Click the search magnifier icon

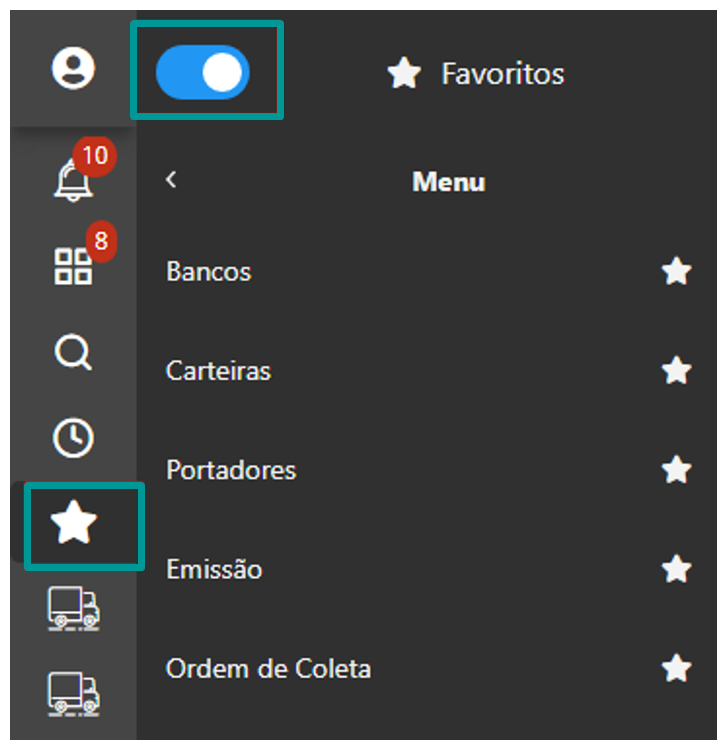click(x=73, y=352)
